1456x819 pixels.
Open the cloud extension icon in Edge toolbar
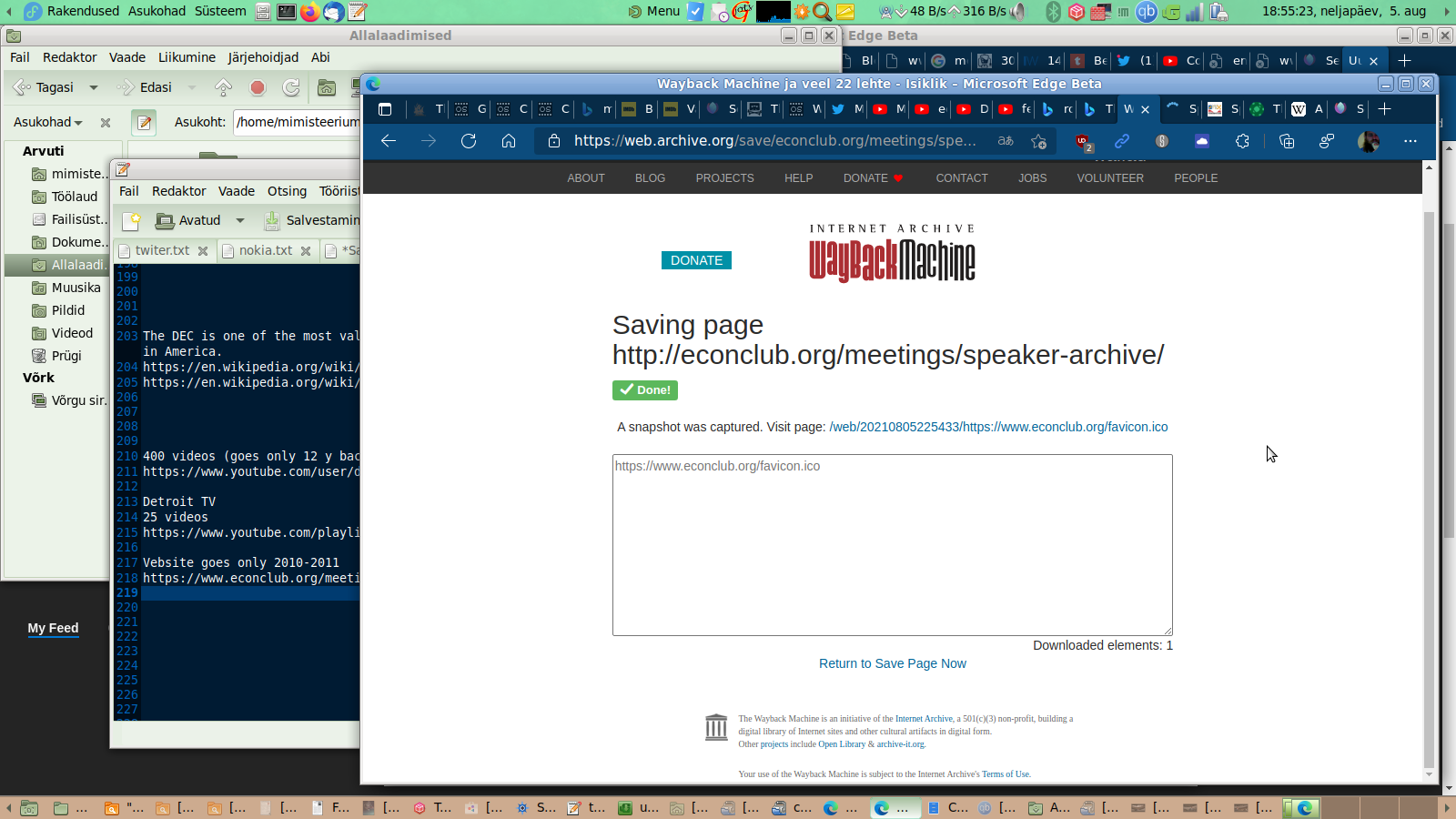(x=1202, y=141)
